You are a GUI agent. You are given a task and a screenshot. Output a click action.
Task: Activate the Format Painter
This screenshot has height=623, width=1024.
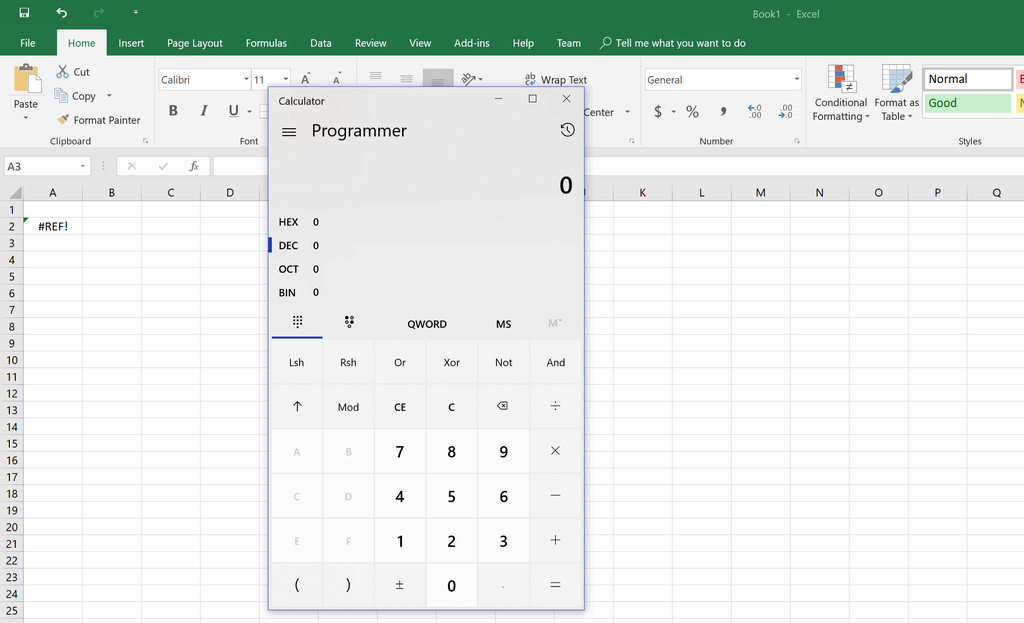pyautogui.click(x=99, y=120)
